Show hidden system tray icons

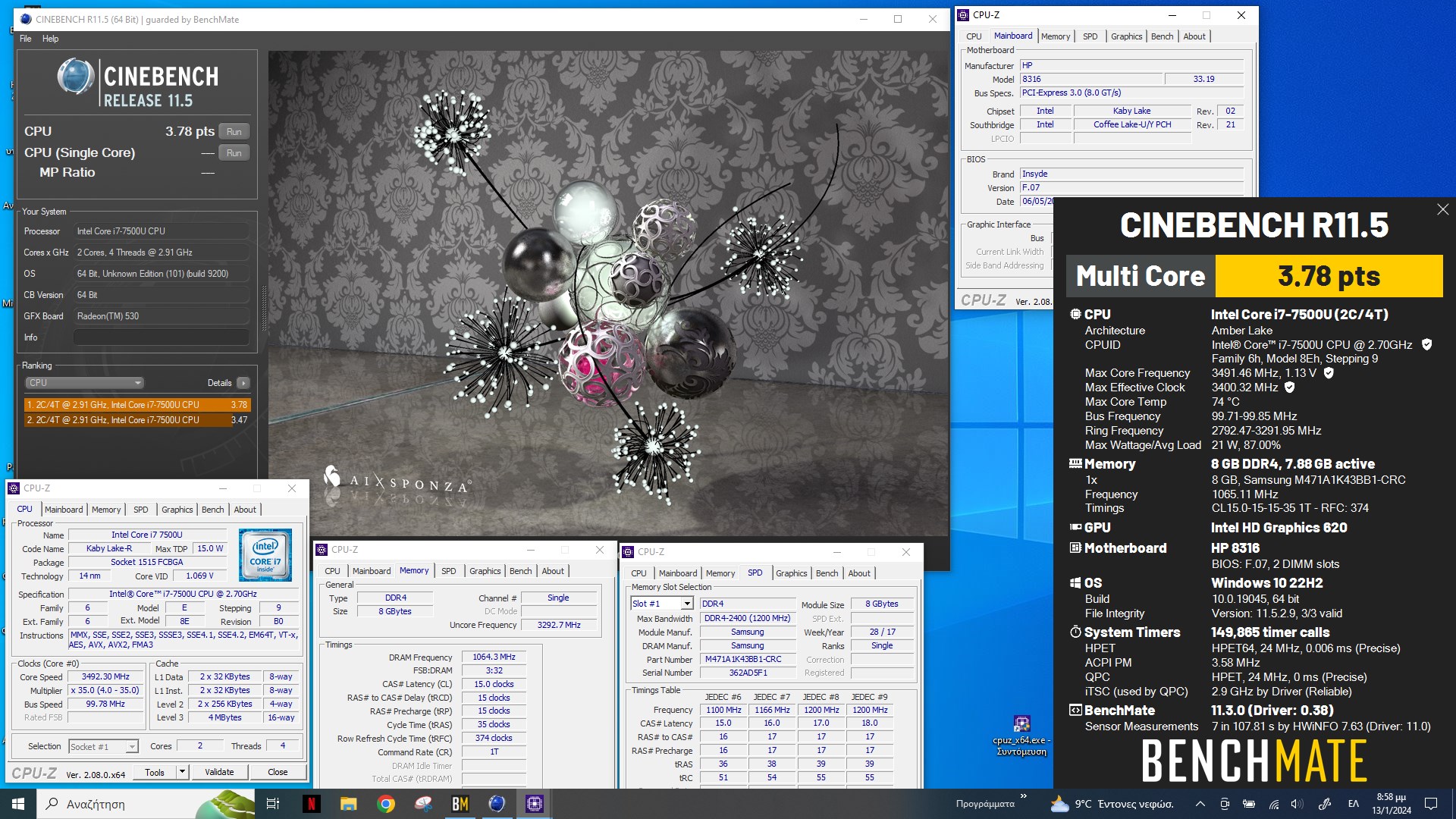pyautogui.click(x=1200, y=804)
